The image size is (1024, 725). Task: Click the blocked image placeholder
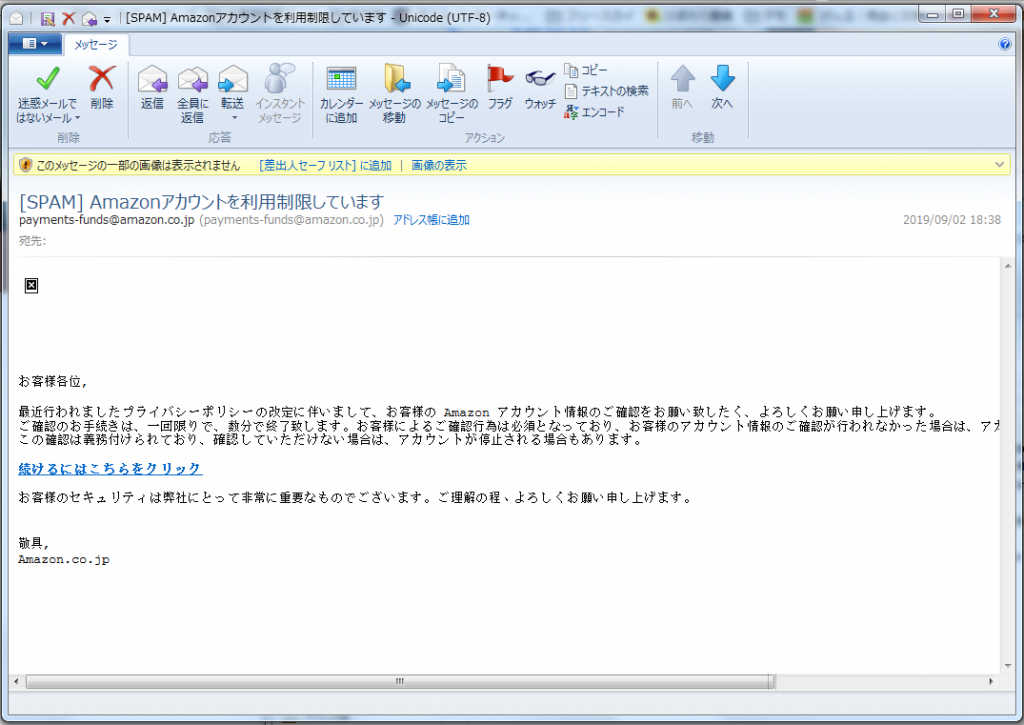coord(31,285)
